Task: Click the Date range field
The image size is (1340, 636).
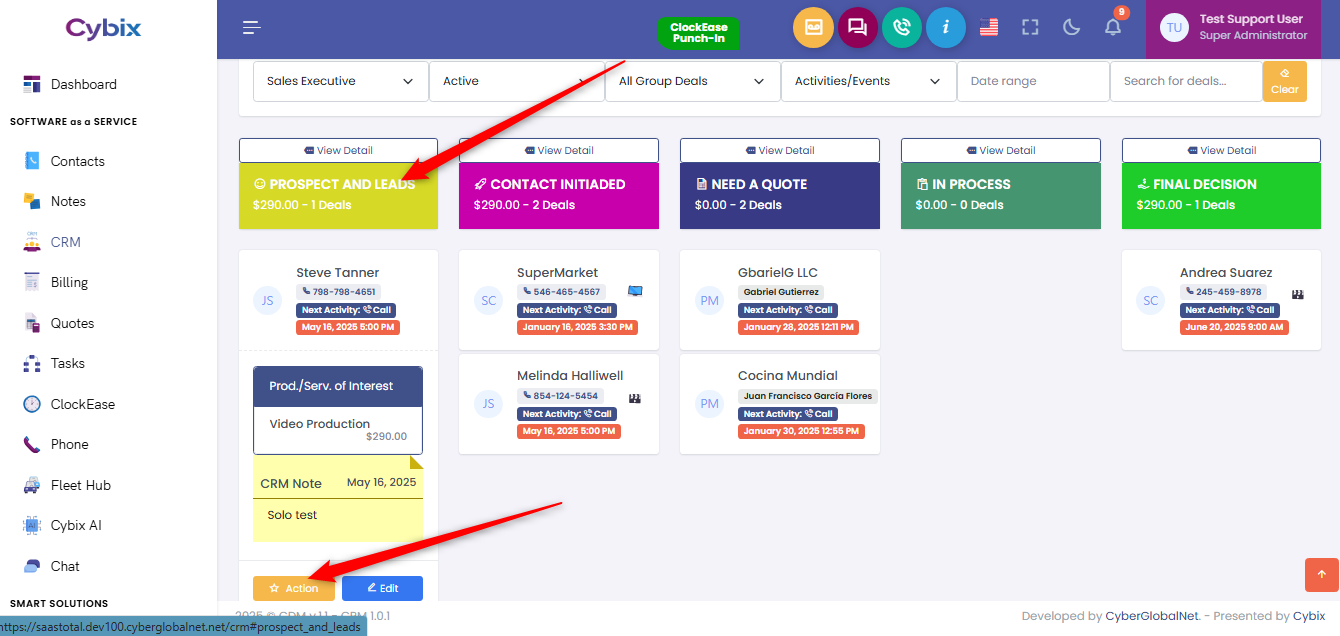Action: (x=1033, y=81)
